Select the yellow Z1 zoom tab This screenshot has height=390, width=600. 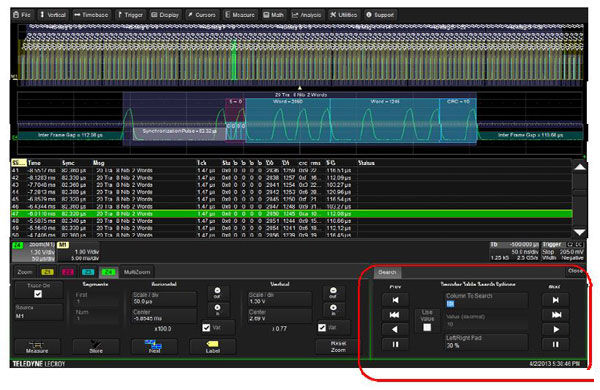click(x=47, y=272)
